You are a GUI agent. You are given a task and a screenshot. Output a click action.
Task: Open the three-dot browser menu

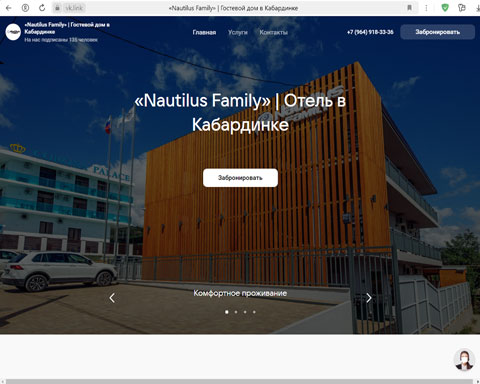426,8
